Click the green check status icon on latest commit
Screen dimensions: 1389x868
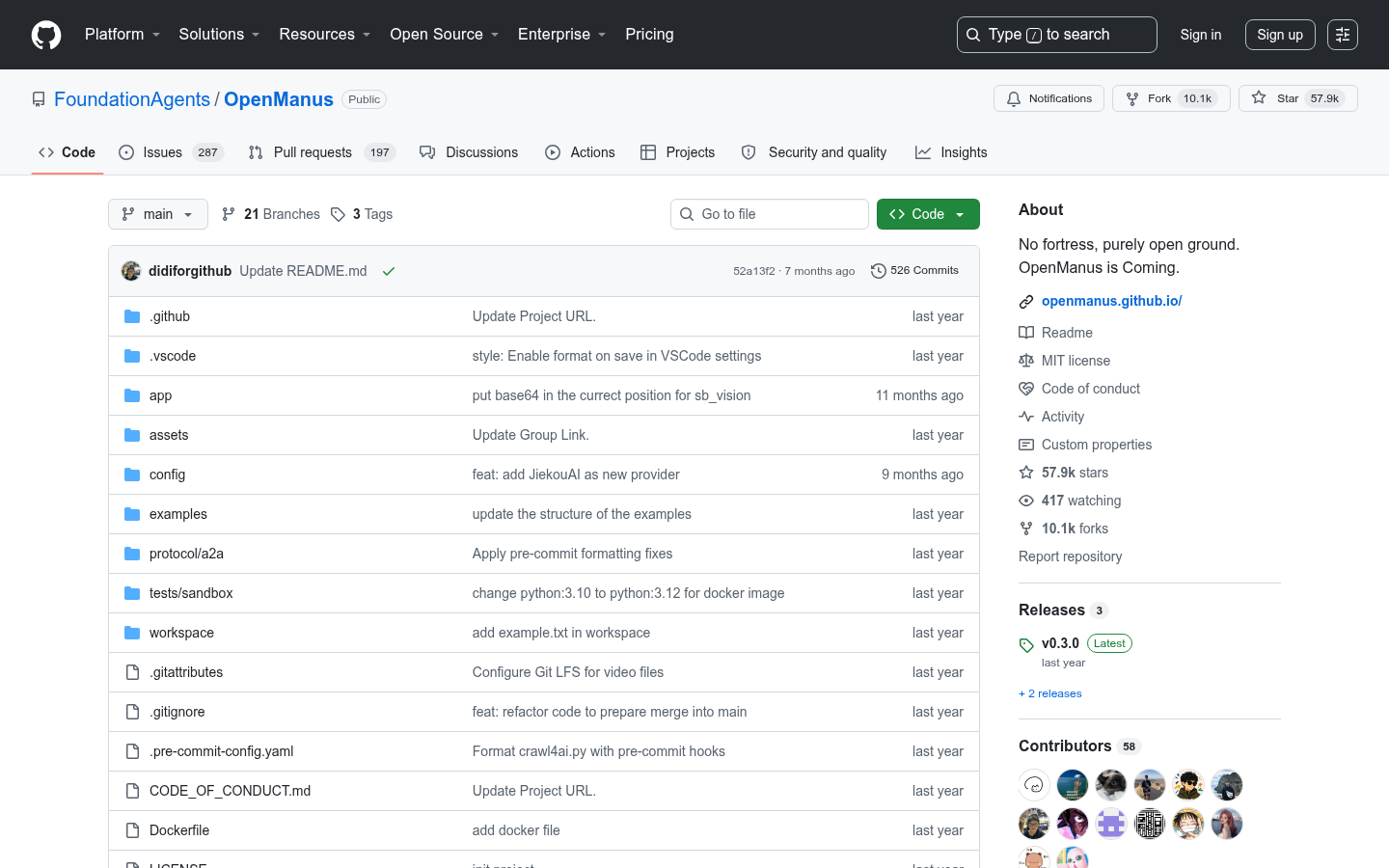click(x=389, y=271)
